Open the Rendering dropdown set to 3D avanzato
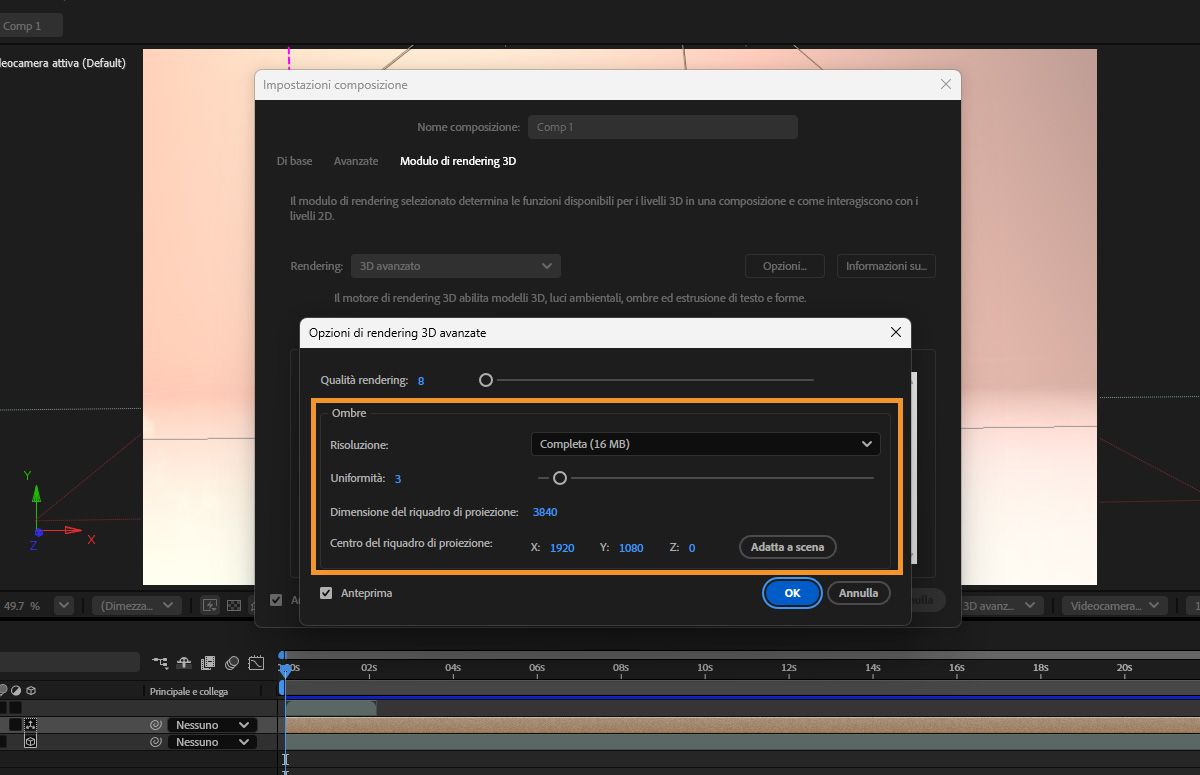Viewport: 1200px width, 775px height. coord(455,265)
